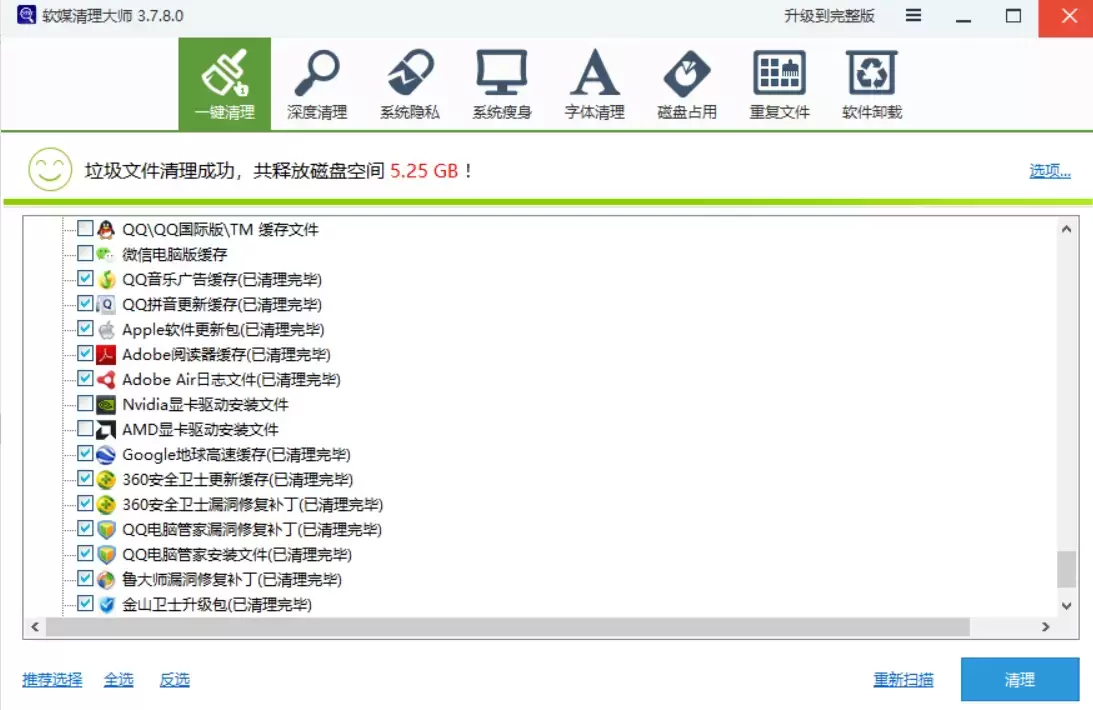Click the 软媒清理大师 app logo icon
Image resolution: width=1093 pixels, height=710 pixels.
[x=26, y=15]
